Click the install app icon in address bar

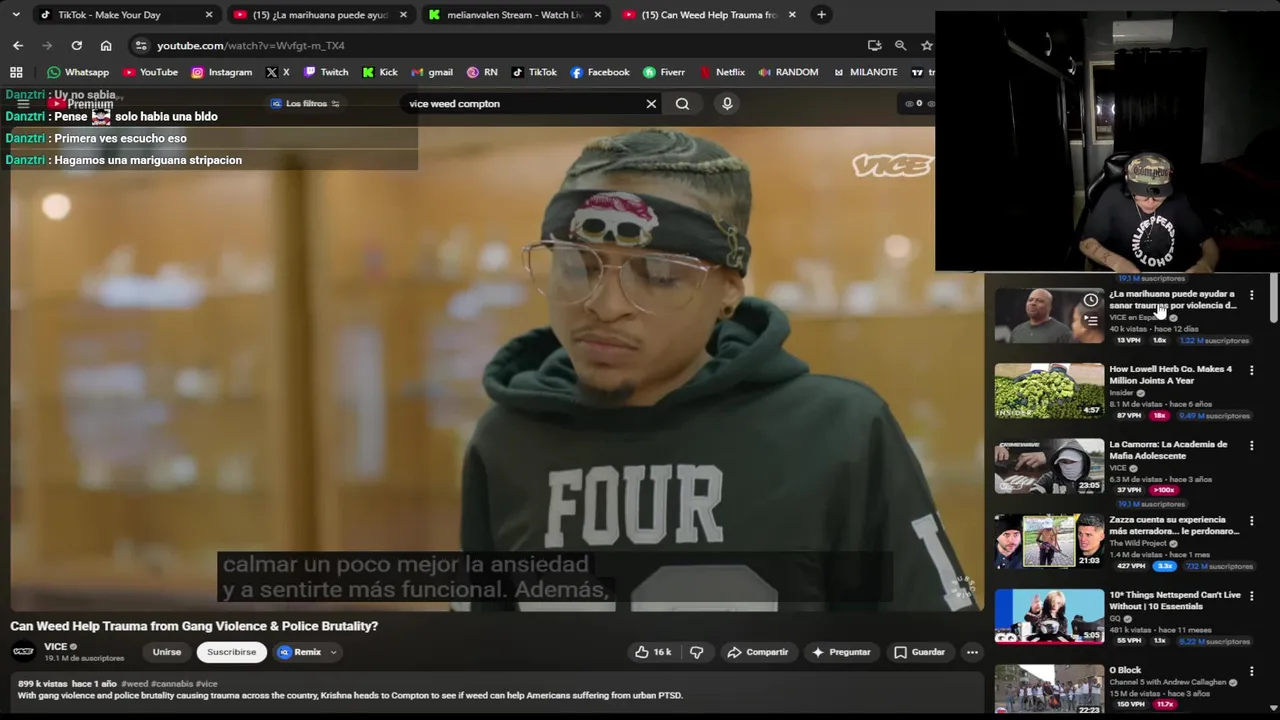point(875,45)
